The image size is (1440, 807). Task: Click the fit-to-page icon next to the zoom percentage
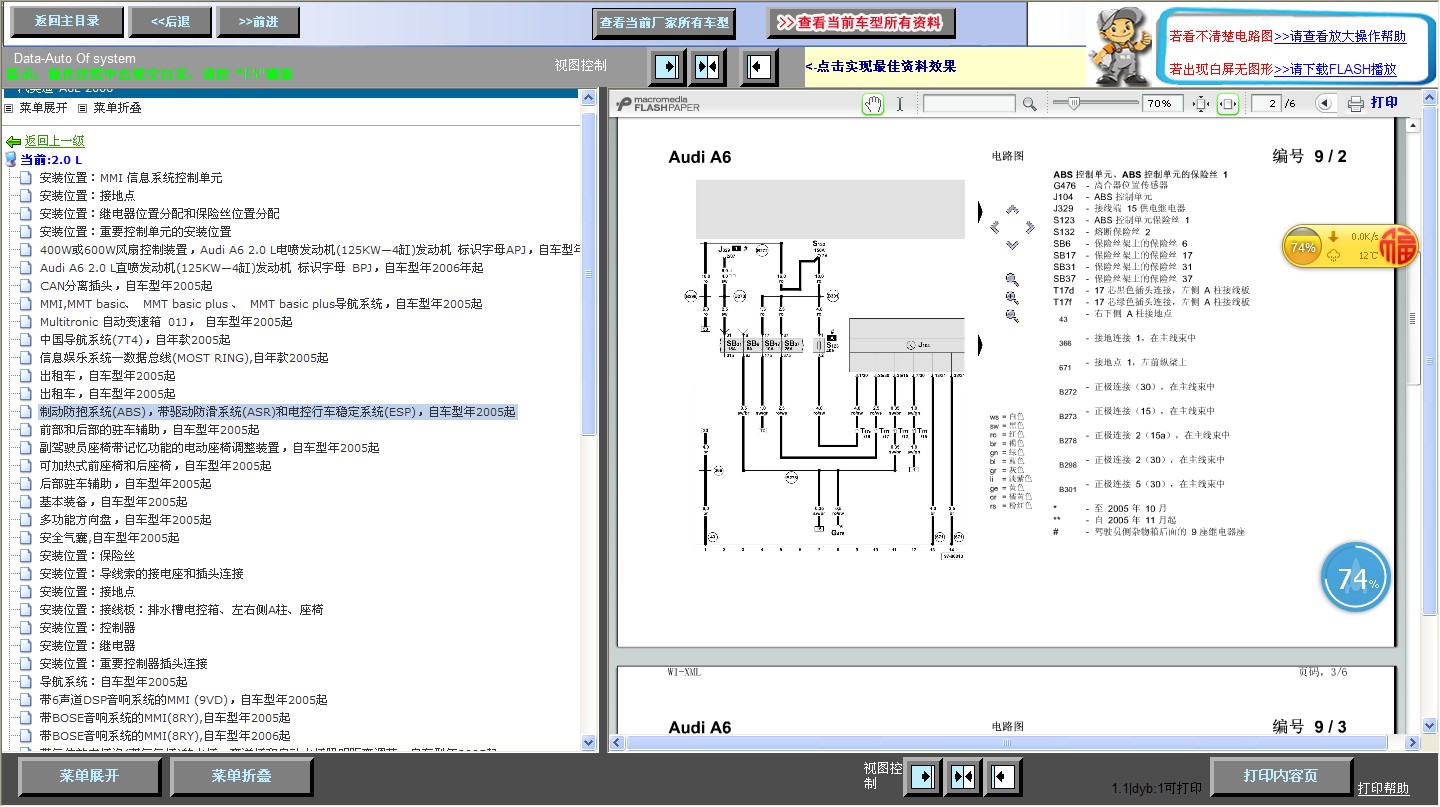(1201, 103)
